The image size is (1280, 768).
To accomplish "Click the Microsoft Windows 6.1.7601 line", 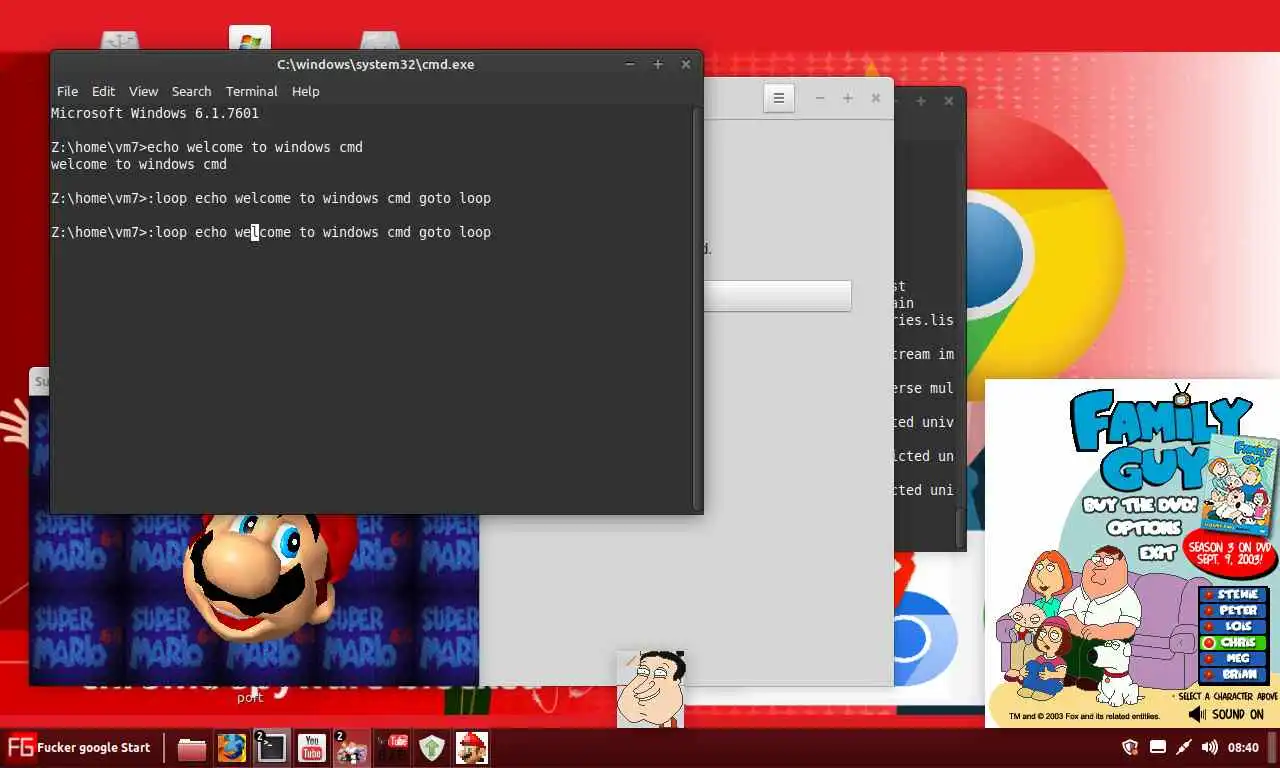I will [155, 113].
